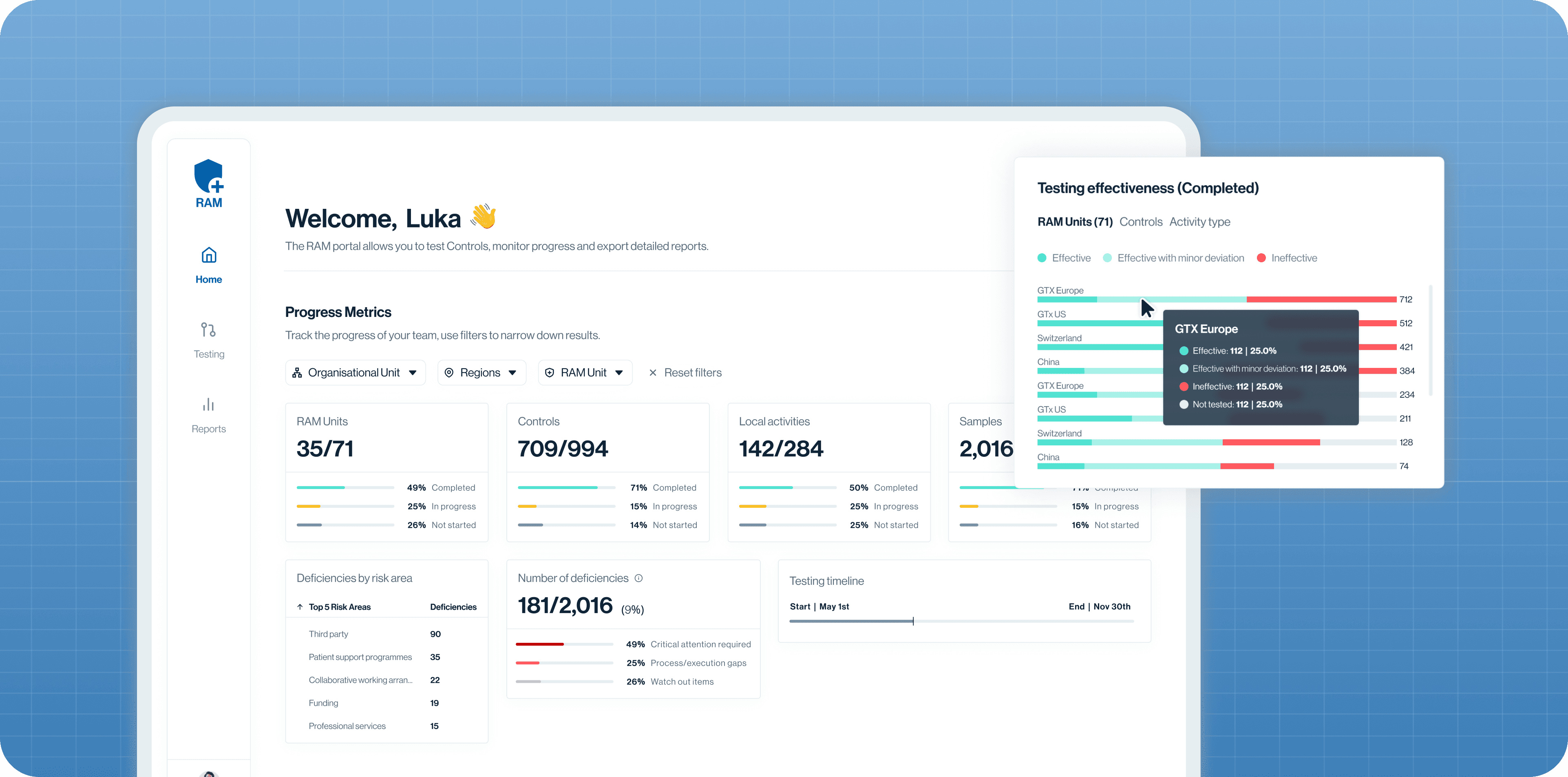Click the Samples 2,016 value
1568x777 pixels.
tap(986, 449)
